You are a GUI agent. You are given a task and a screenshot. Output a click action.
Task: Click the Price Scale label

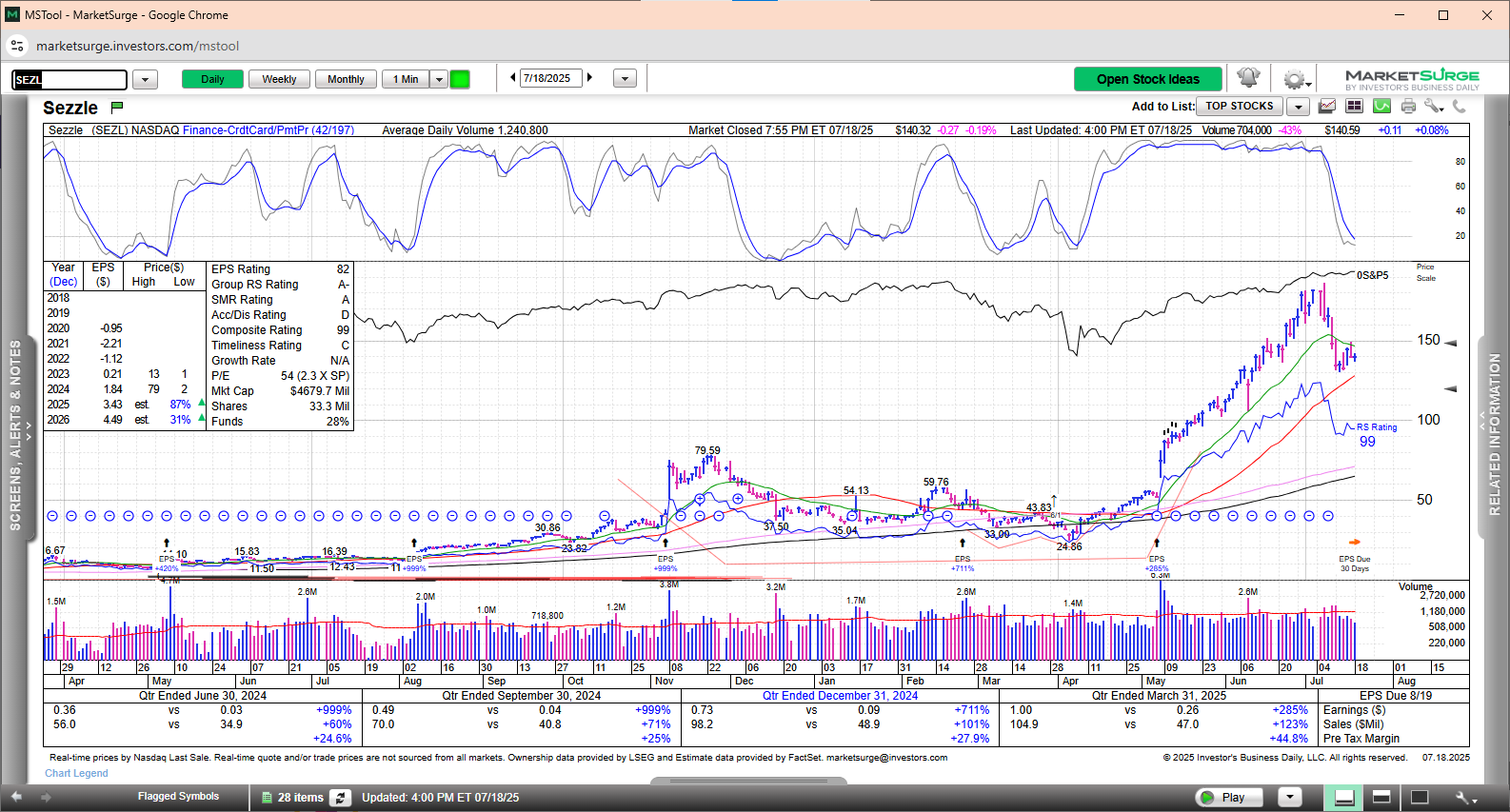coord(1425,272)
